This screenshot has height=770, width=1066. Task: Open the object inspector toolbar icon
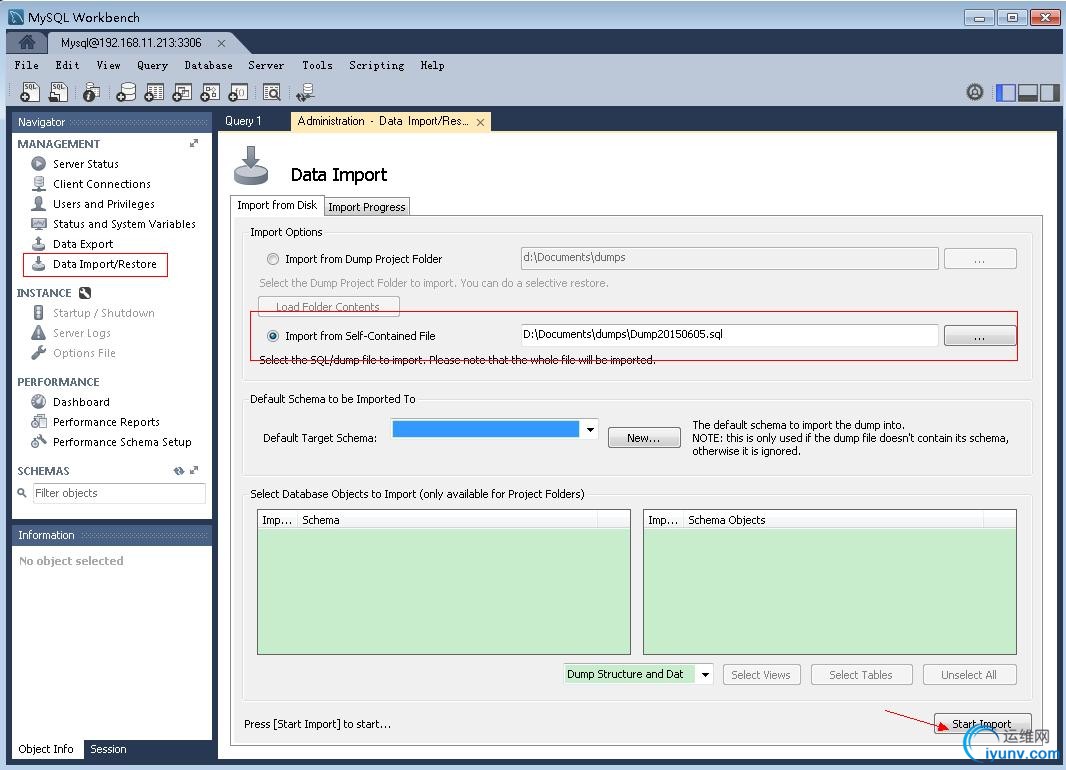[x=91, y=92]
